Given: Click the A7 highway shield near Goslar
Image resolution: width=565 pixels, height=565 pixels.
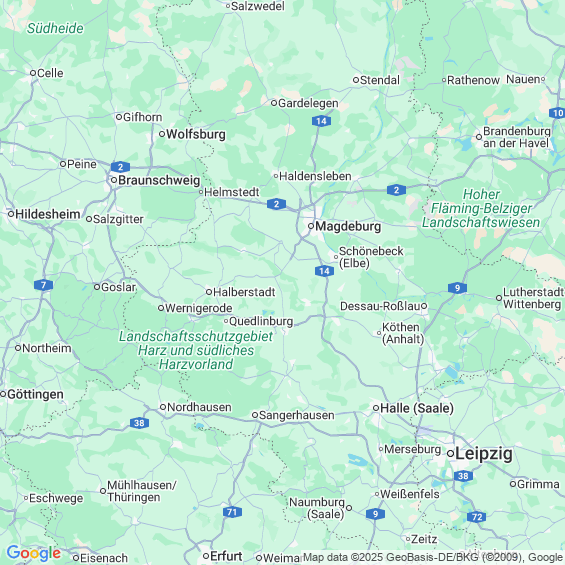Looking at the screenshot, I should coord(44,285).
